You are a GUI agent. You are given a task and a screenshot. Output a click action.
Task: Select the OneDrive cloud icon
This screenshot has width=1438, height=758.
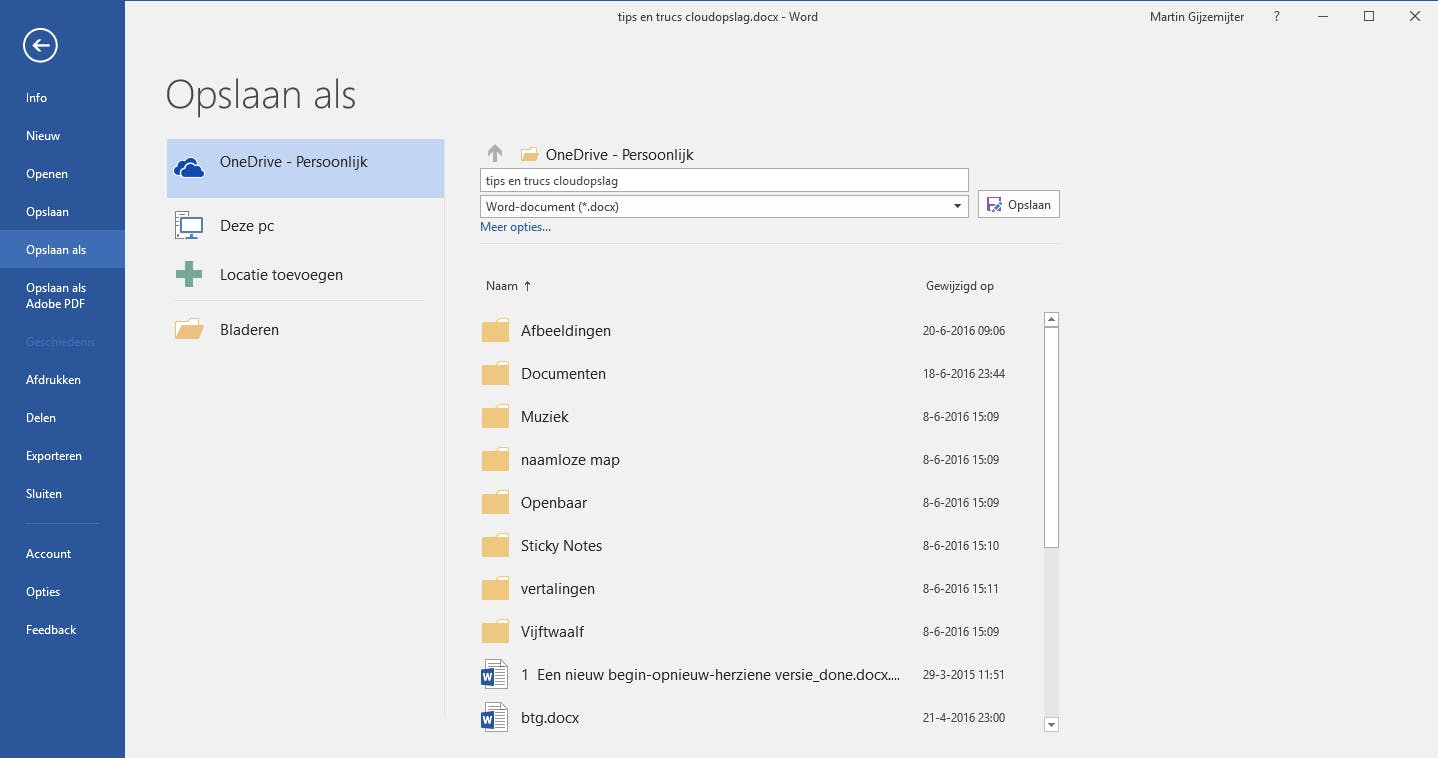(x=189, y=167)
